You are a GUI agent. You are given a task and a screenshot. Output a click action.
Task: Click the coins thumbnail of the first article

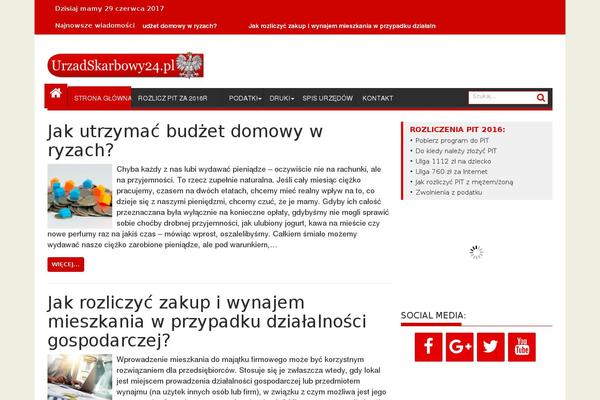point(80,196)
